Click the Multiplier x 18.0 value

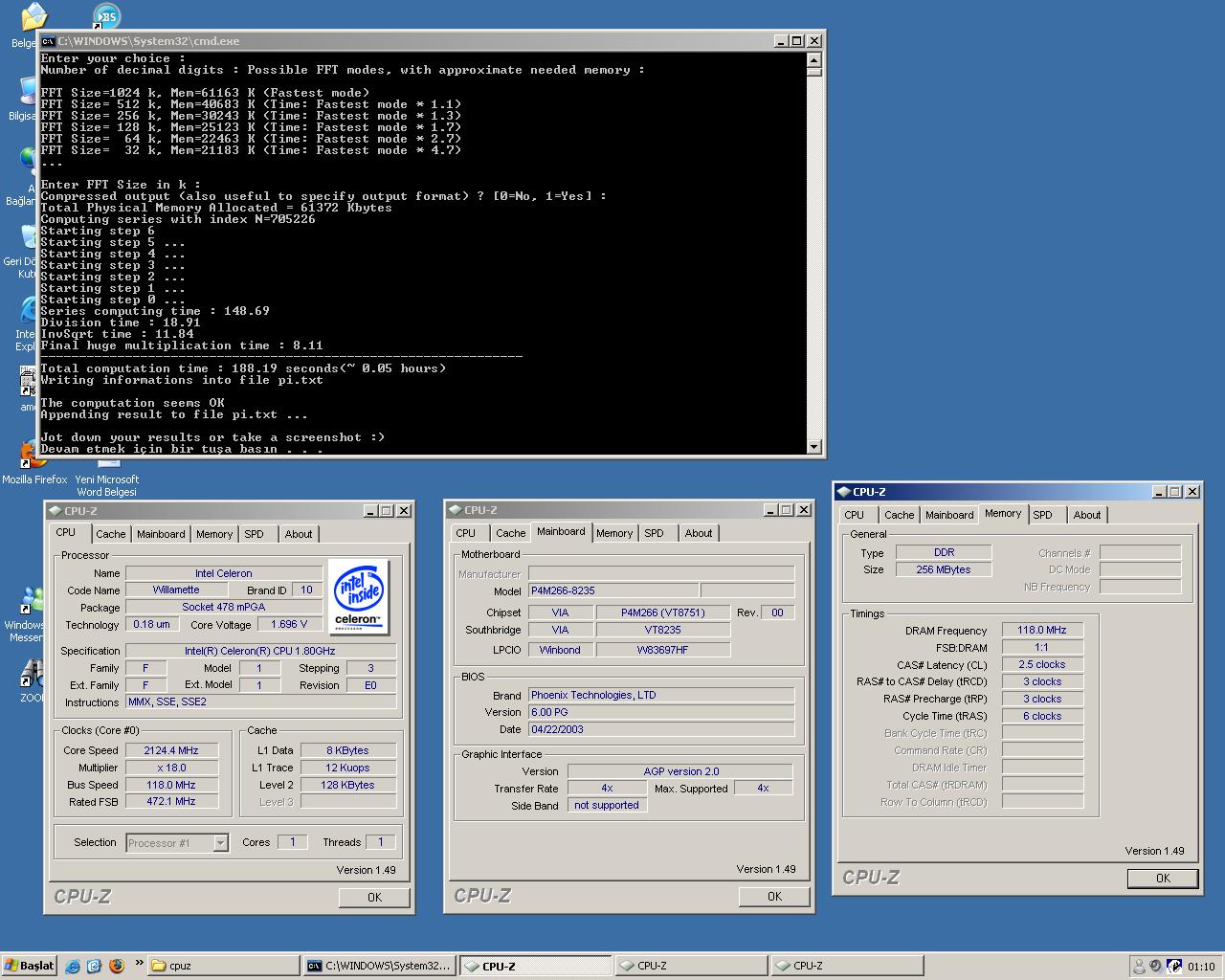pos(171,768)
